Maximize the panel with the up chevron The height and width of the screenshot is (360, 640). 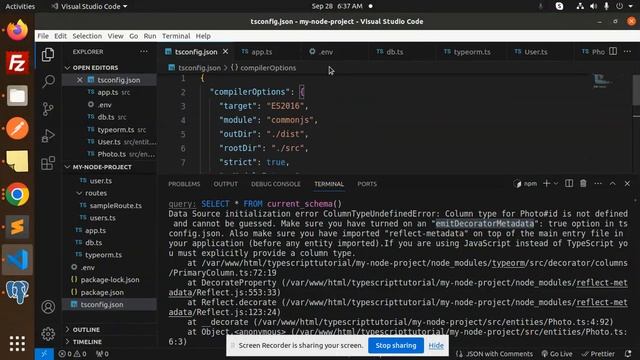click(613, 184)
